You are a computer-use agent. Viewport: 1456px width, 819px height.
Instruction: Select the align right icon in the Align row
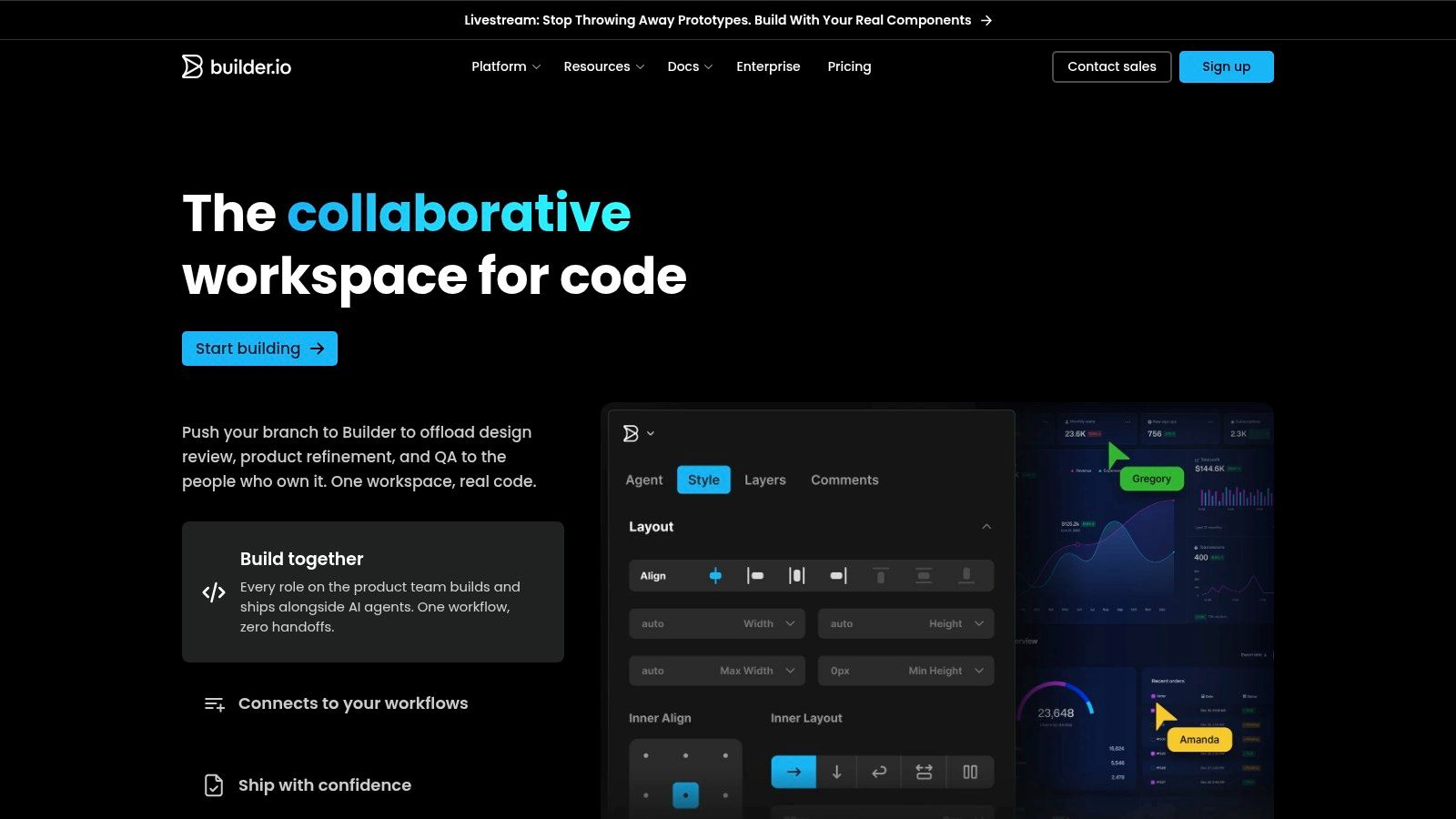point(838,575)
